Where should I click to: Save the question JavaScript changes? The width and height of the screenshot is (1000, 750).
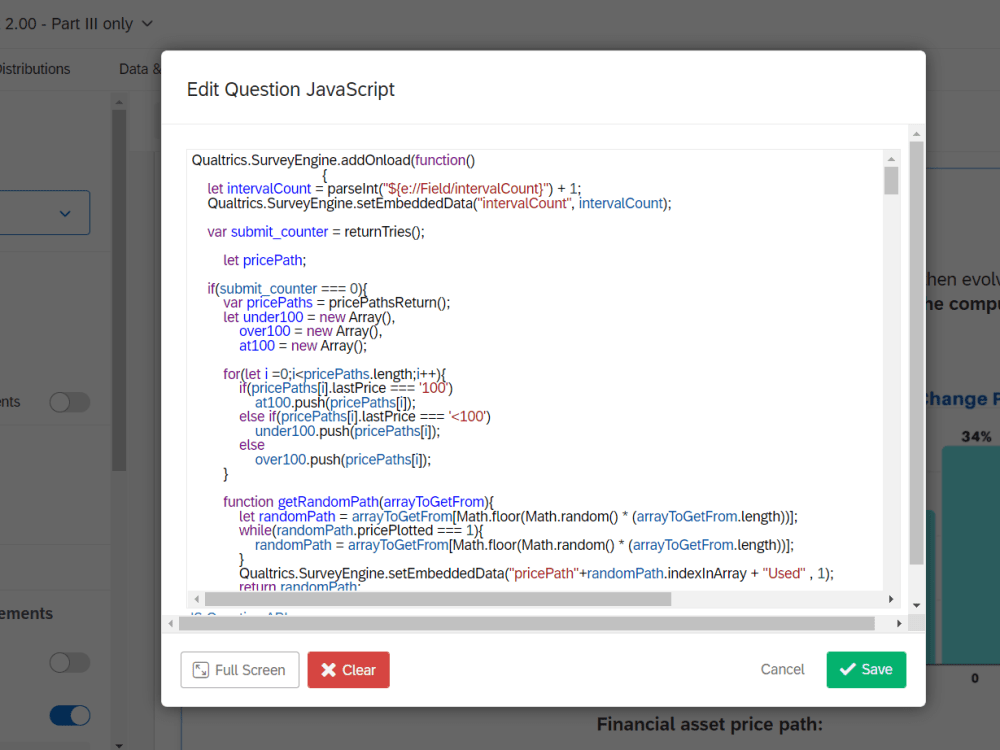click(866, 670)
